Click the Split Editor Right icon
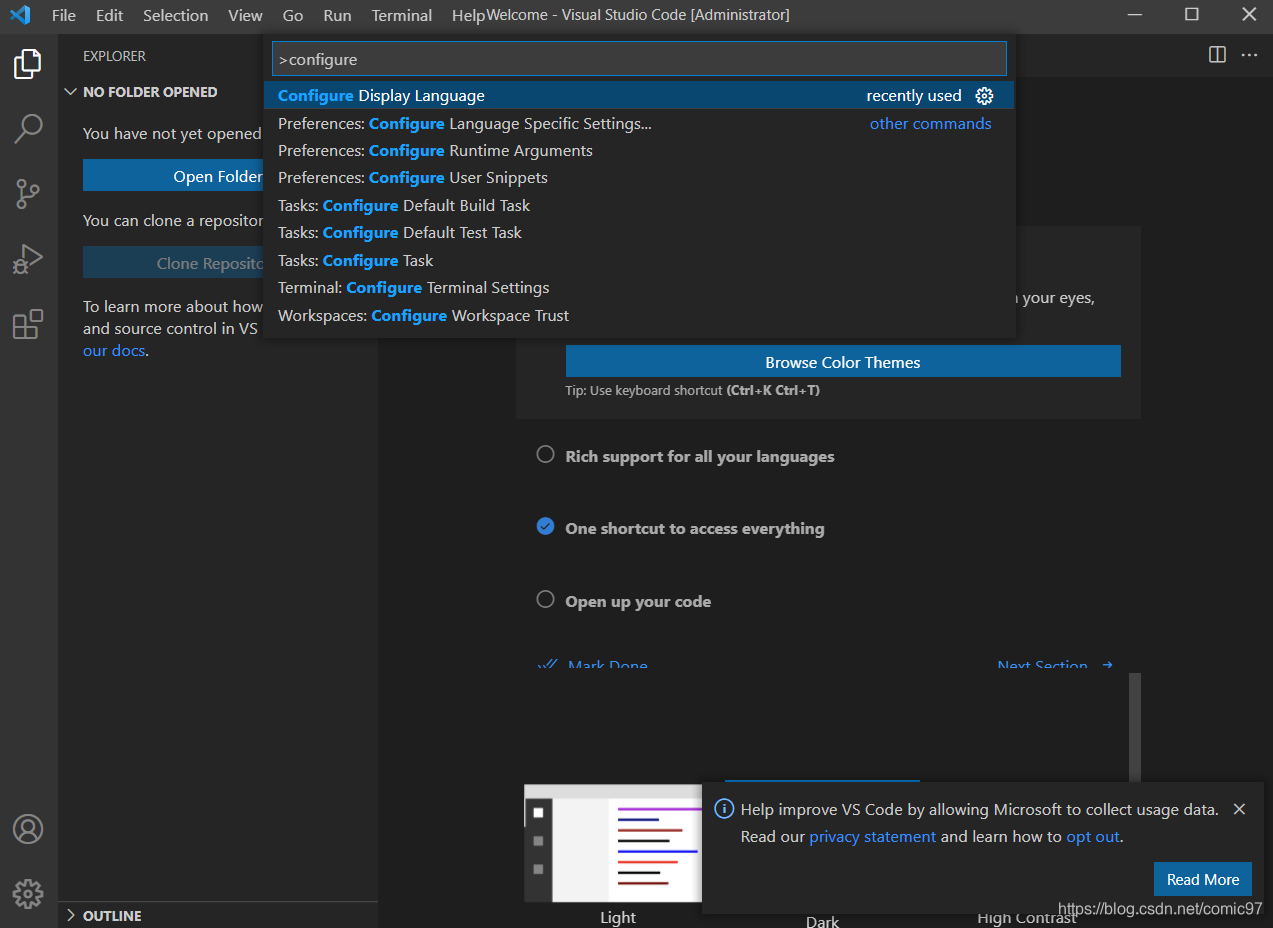The height and width of the screenshot is (928, 1273). point(1217,55)
